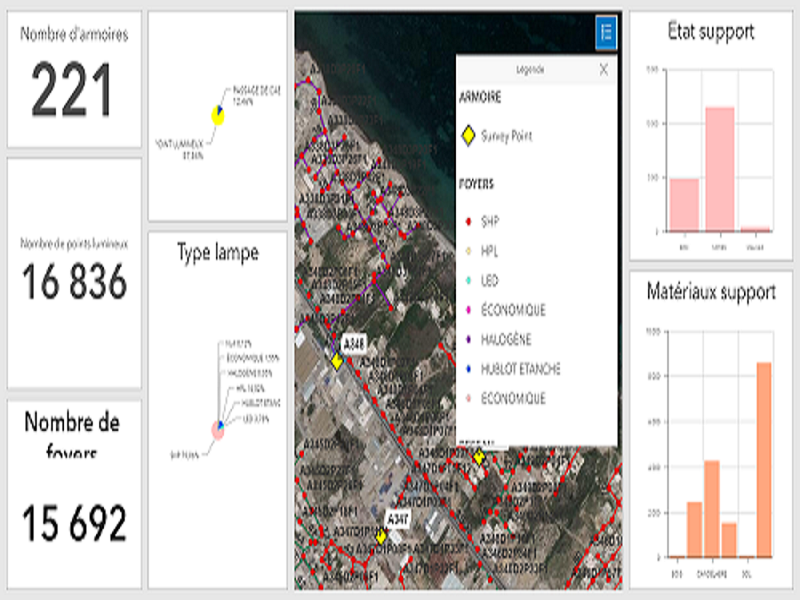Click the A348 armoire diamond marker

[337, 361]
